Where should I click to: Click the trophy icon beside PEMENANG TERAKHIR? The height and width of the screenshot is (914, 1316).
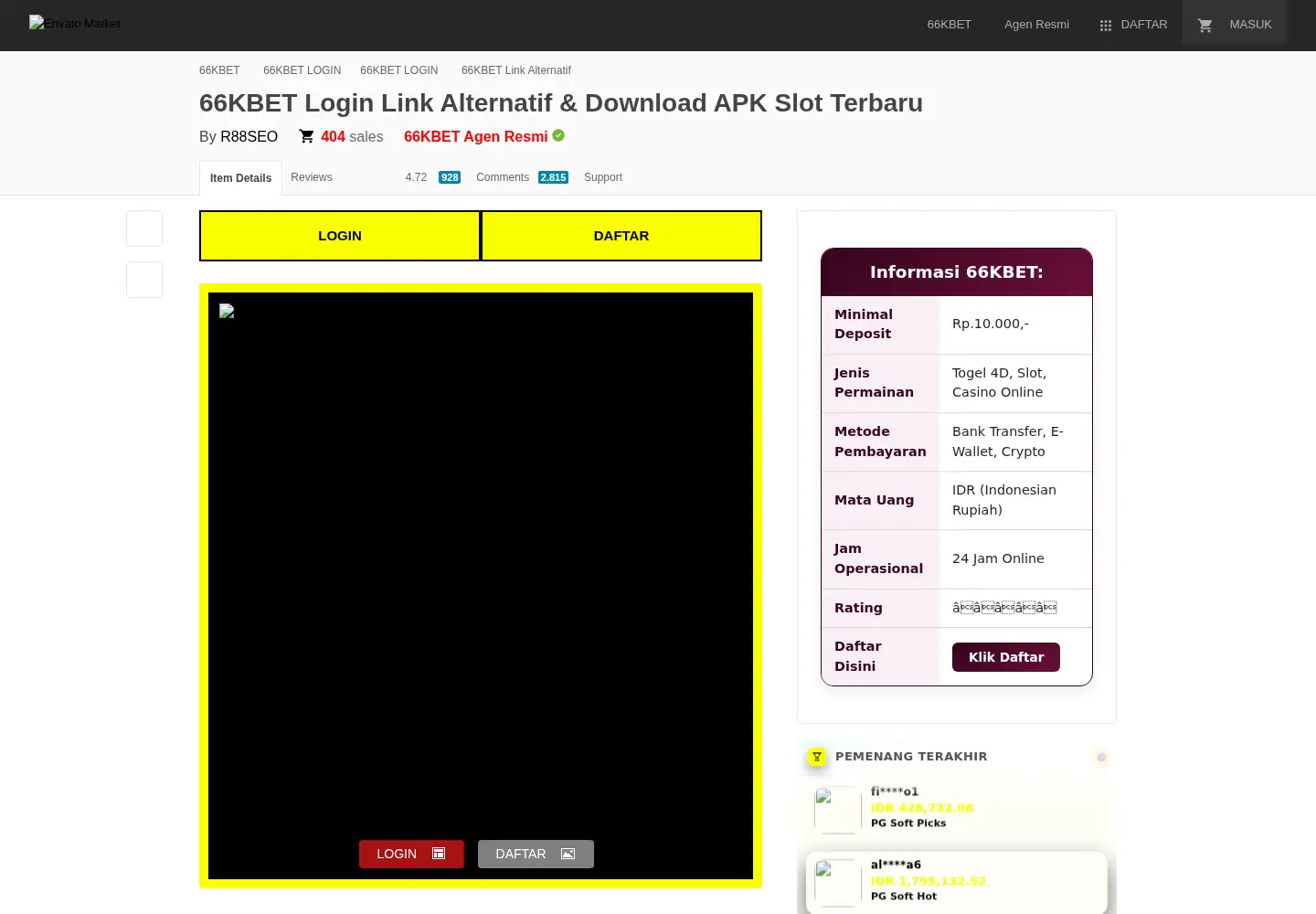[x=817, y=757]
